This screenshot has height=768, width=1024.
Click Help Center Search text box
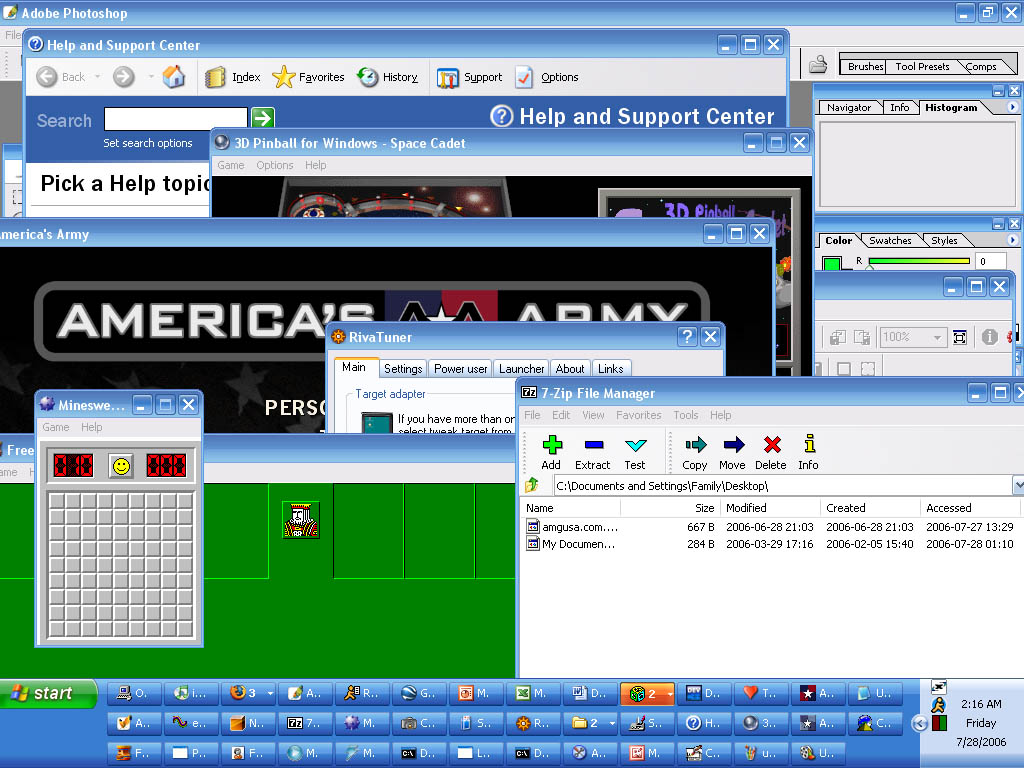176,118
